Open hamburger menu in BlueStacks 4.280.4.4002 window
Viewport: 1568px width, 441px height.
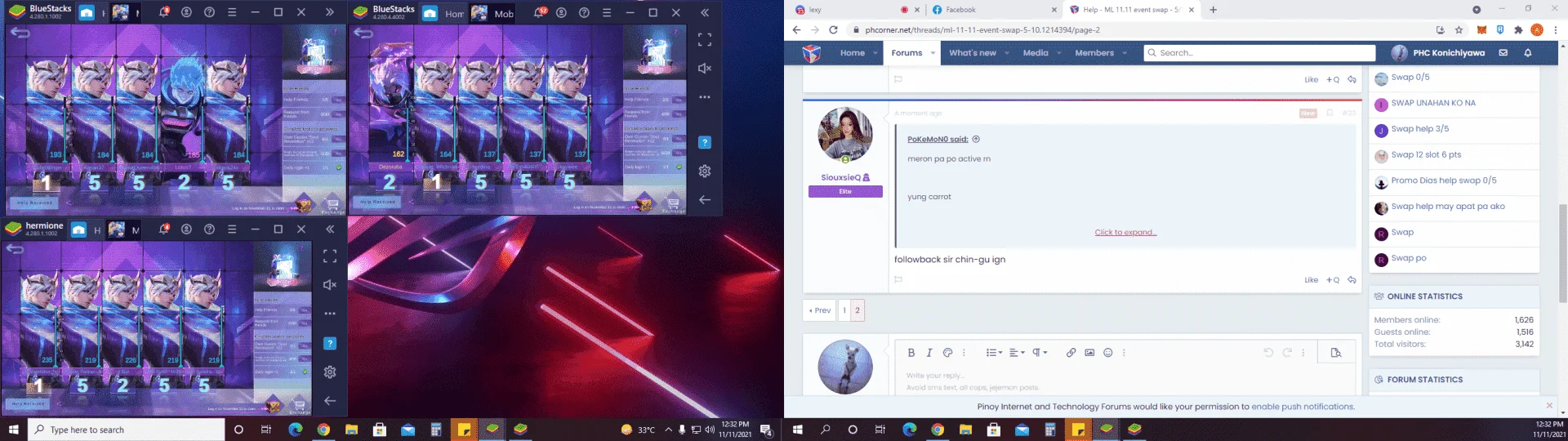coord(607,12)
